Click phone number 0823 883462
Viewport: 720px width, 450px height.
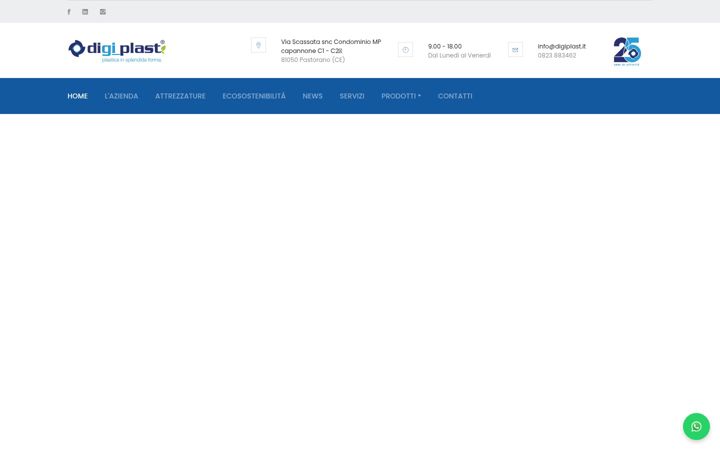557,56
